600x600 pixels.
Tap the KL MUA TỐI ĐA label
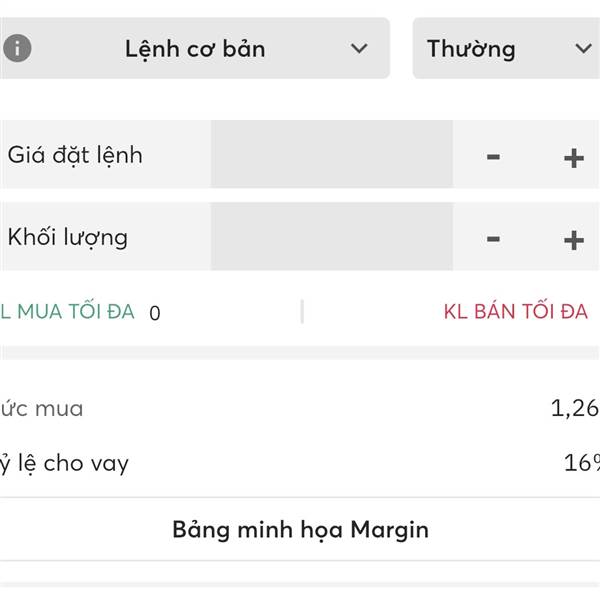[x=67, y=311]
